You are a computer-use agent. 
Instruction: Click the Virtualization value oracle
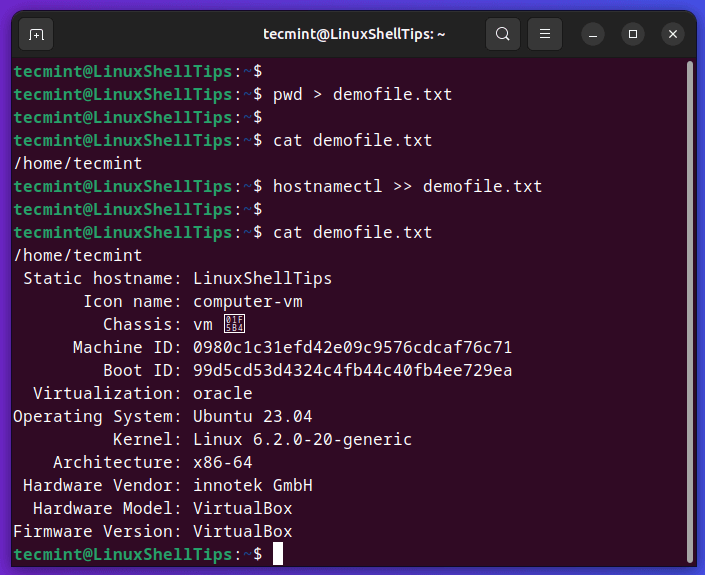click(x=223, y=393)
